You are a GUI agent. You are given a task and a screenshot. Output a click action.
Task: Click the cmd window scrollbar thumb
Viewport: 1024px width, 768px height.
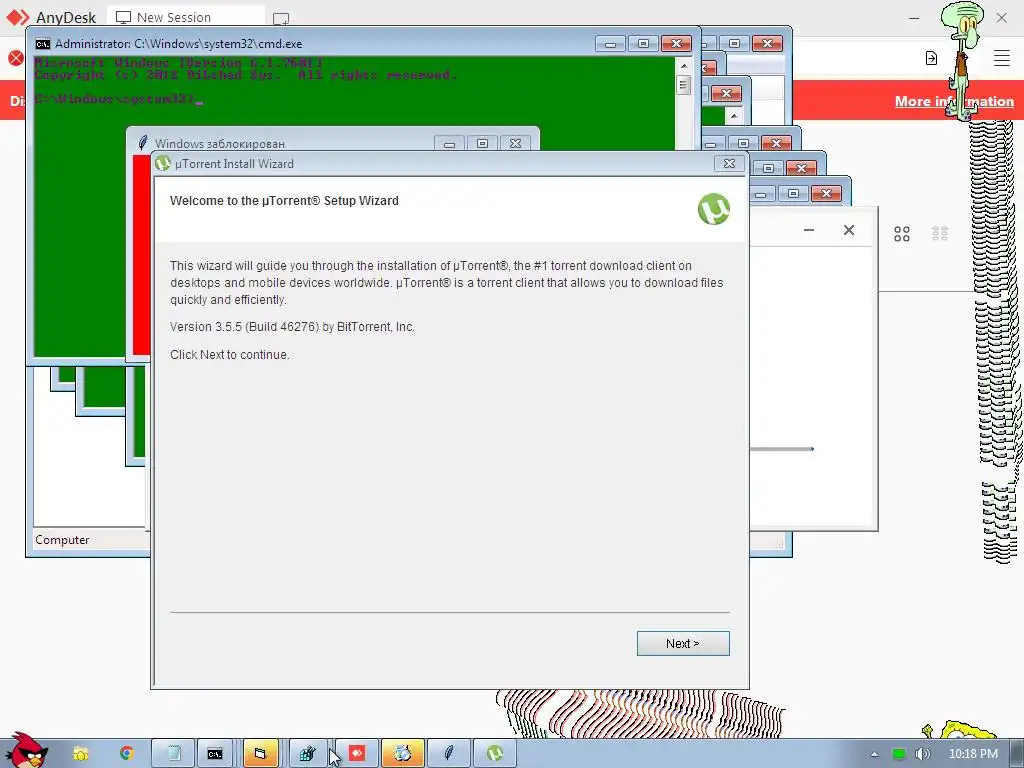tap(684, 85)
